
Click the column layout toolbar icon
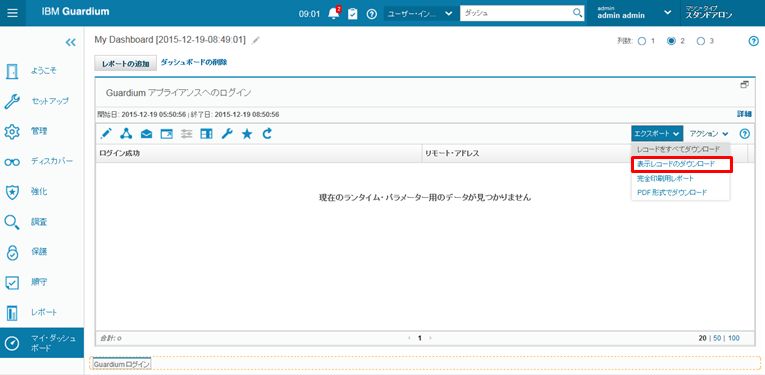(206, 134)
